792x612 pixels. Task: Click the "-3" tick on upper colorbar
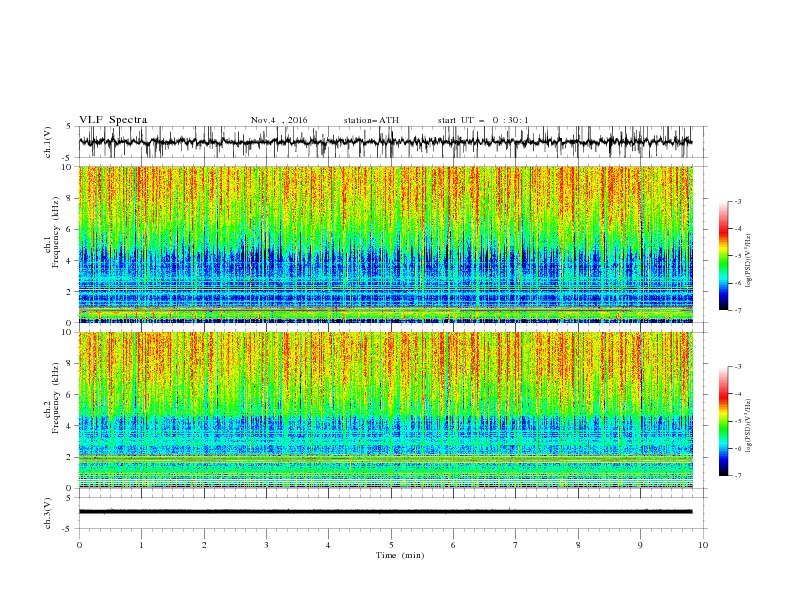738,201
